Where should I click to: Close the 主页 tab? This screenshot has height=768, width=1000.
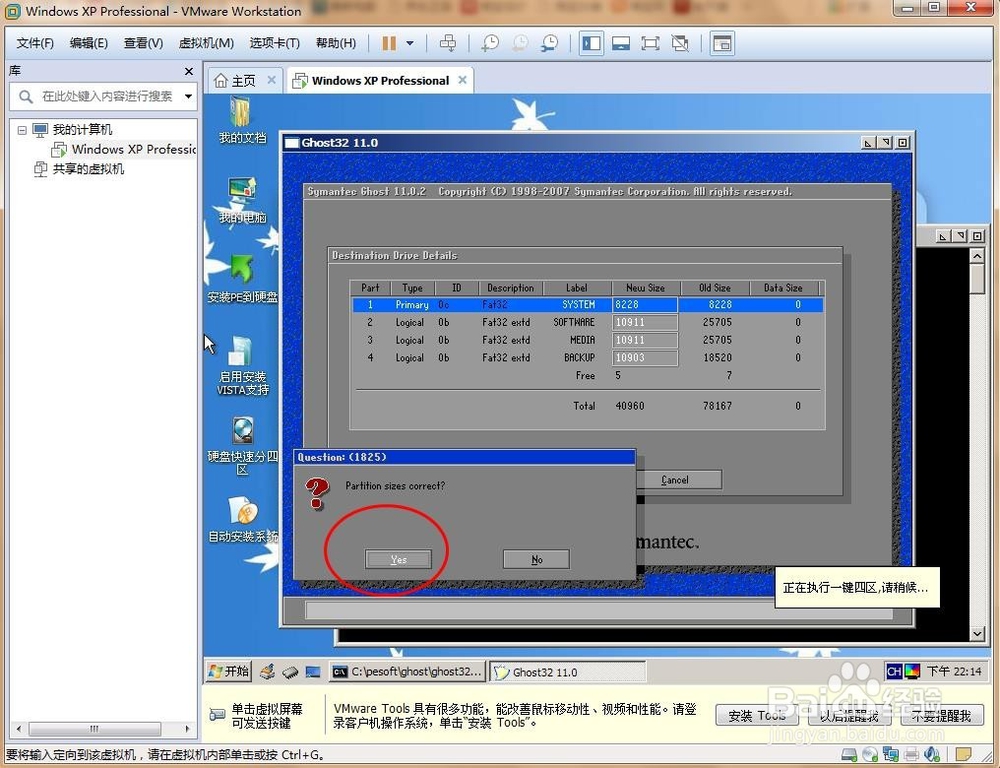coord(272,80)
